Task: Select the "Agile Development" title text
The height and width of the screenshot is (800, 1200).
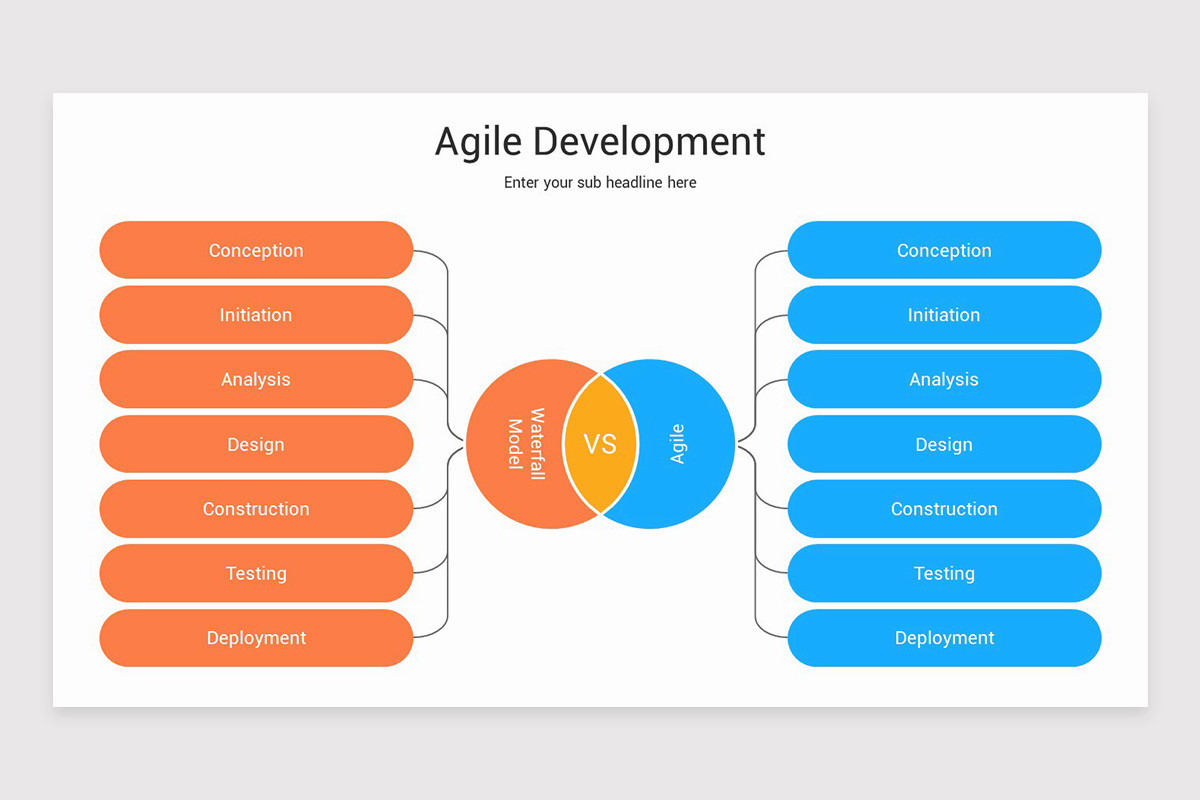Action: (600, 142)
